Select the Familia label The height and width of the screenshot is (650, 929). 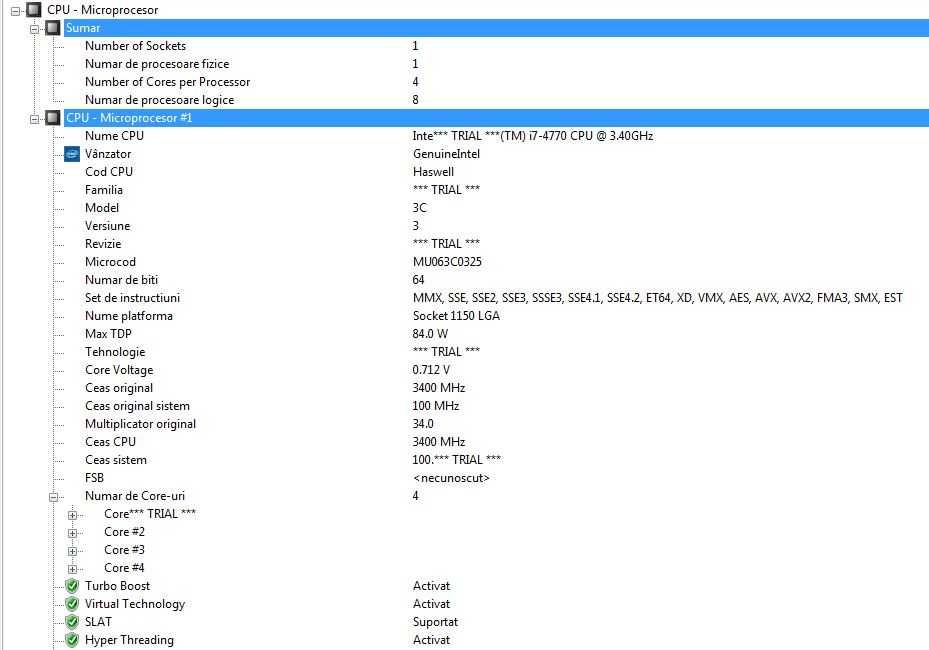(x=104, y=190)
